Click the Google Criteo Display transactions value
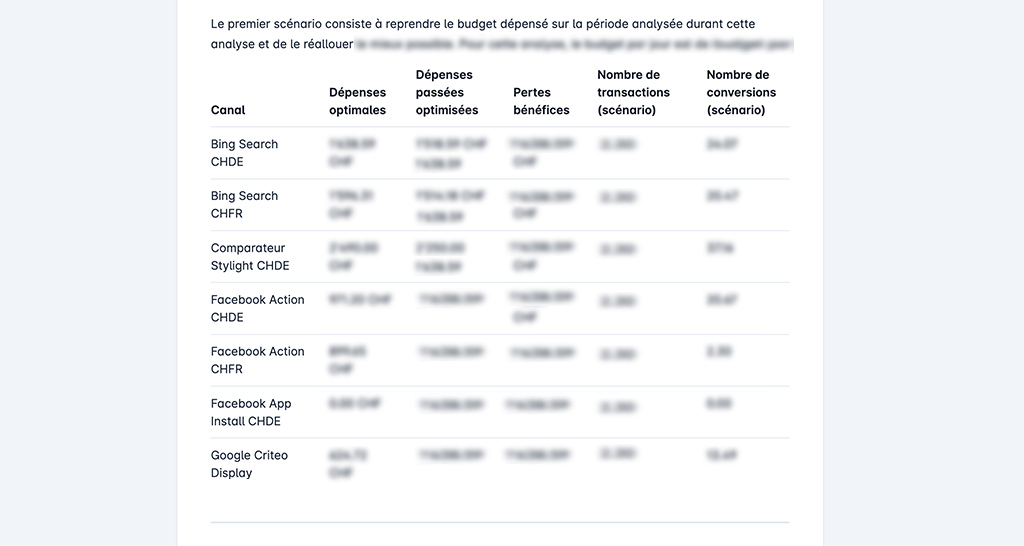 tap(617, 454)
